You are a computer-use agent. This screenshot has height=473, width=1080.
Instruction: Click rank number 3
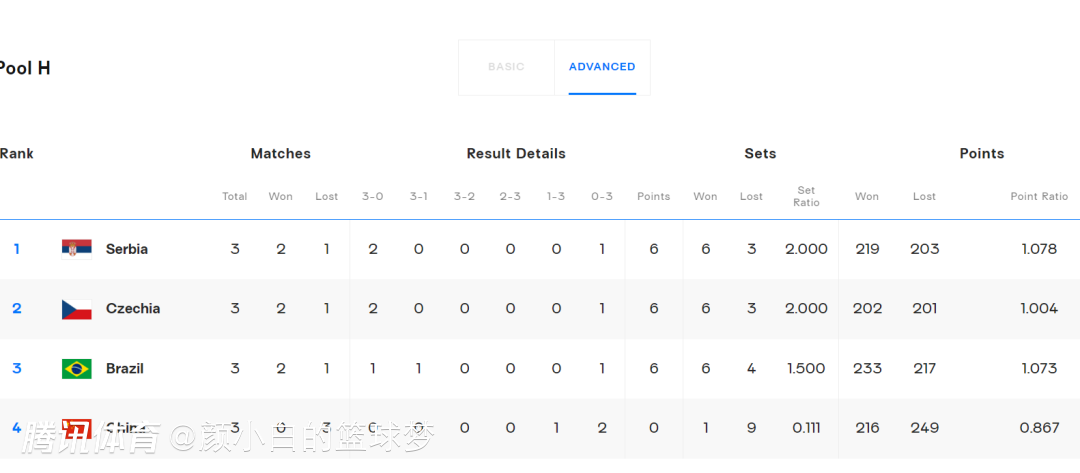(16, 369)
